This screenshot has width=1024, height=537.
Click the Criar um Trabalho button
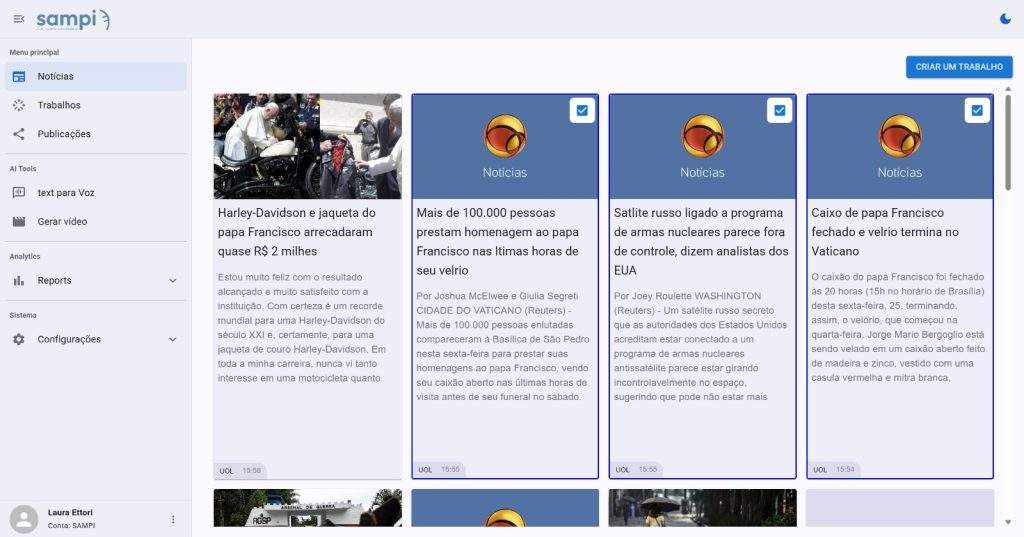pos(958,67)
